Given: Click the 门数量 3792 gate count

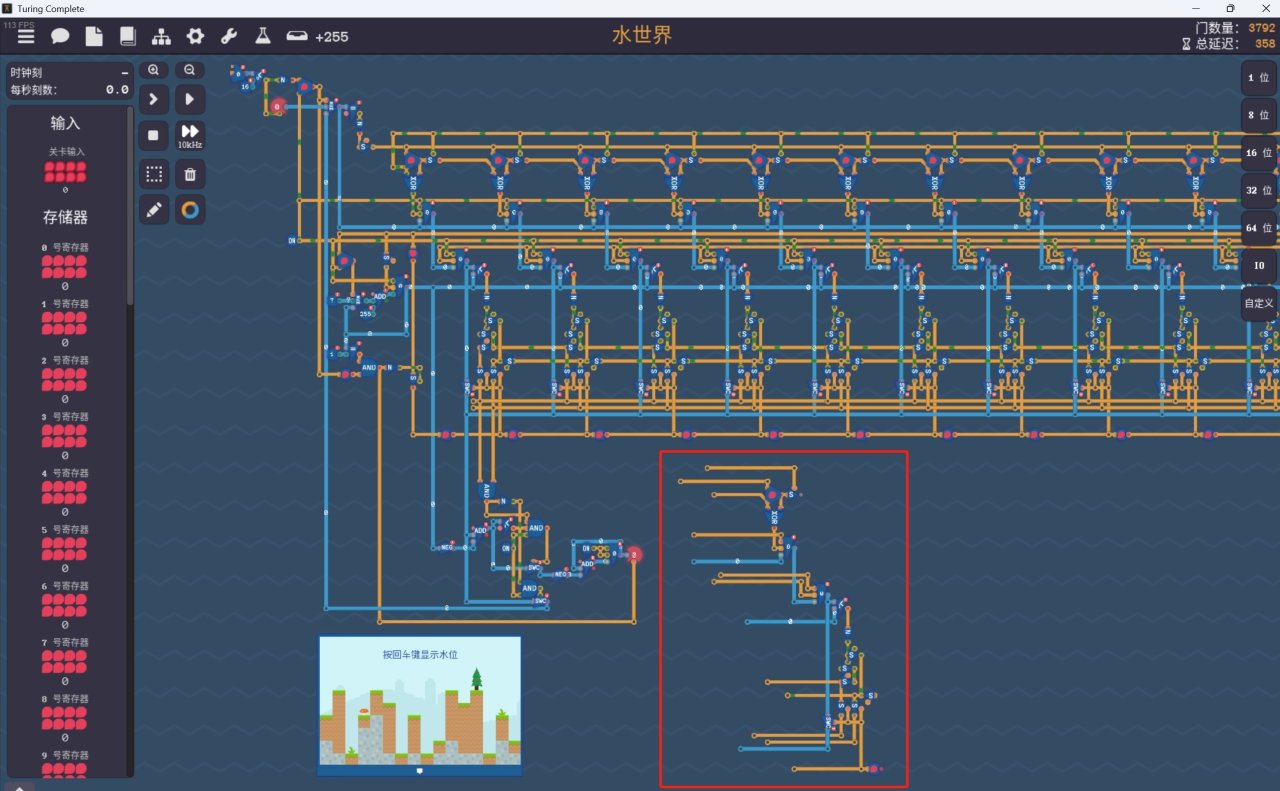Looking at the screenshot, I should (1235, 28).
